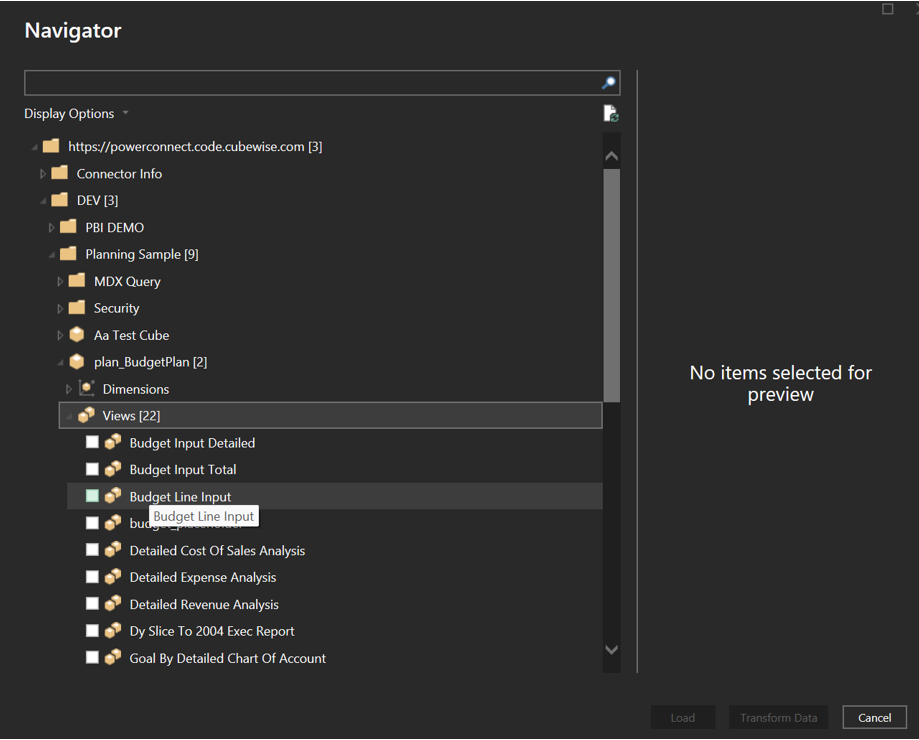This screenshot has width=919, height=740.
Task: Click the Views cubes icon
Action: click(86, 415)
